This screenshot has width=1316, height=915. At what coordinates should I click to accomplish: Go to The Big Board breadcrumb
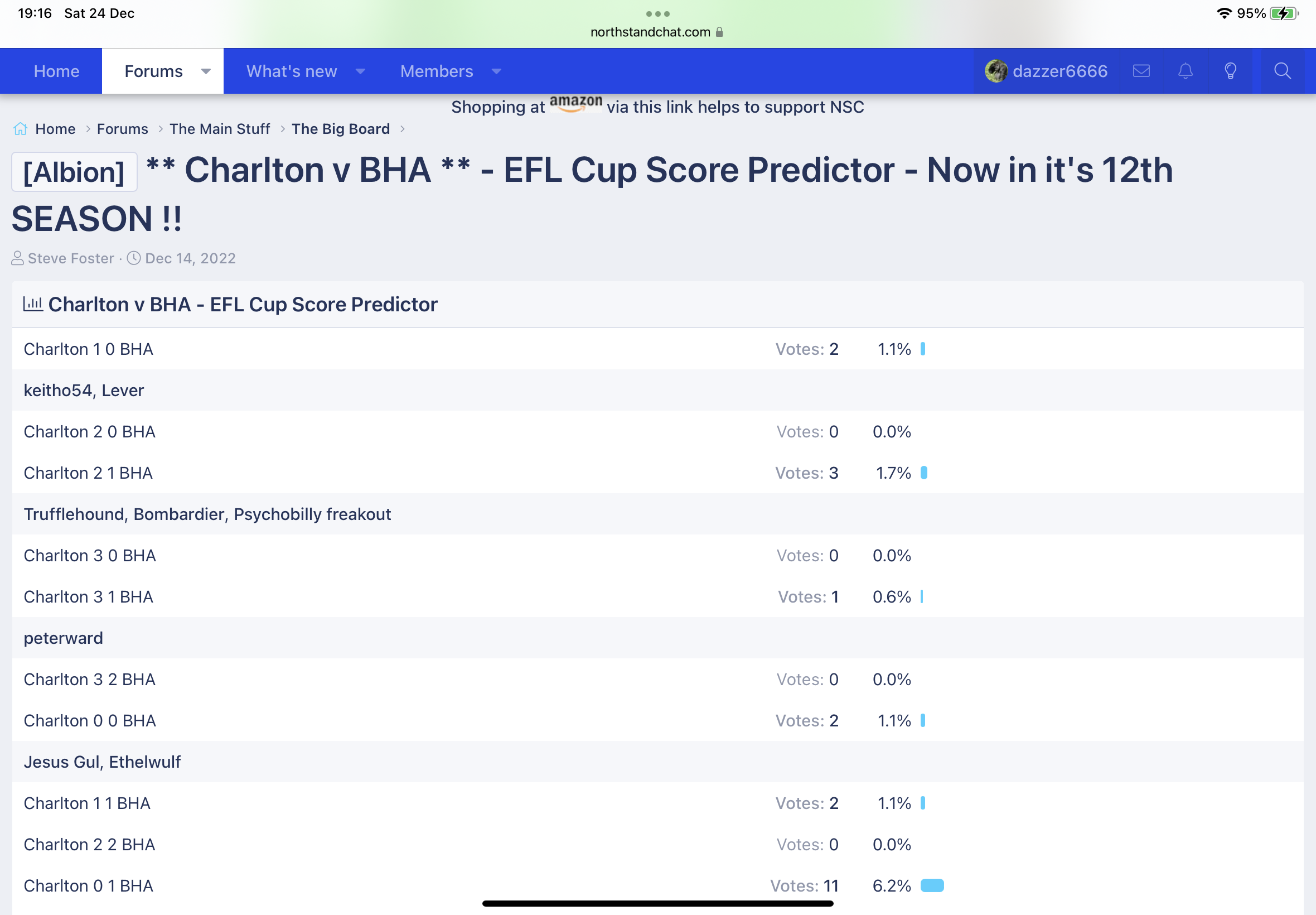(x=341, y=129)
